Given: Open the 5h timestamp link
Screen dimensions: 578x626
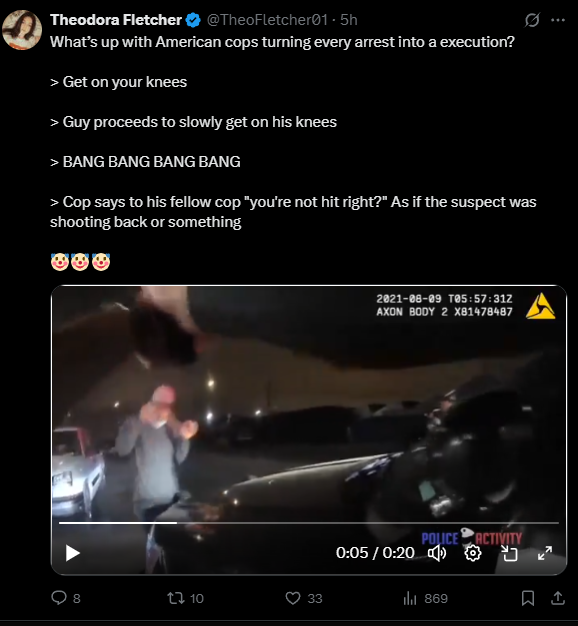Looking at the screenshot, I should (348, 20).
